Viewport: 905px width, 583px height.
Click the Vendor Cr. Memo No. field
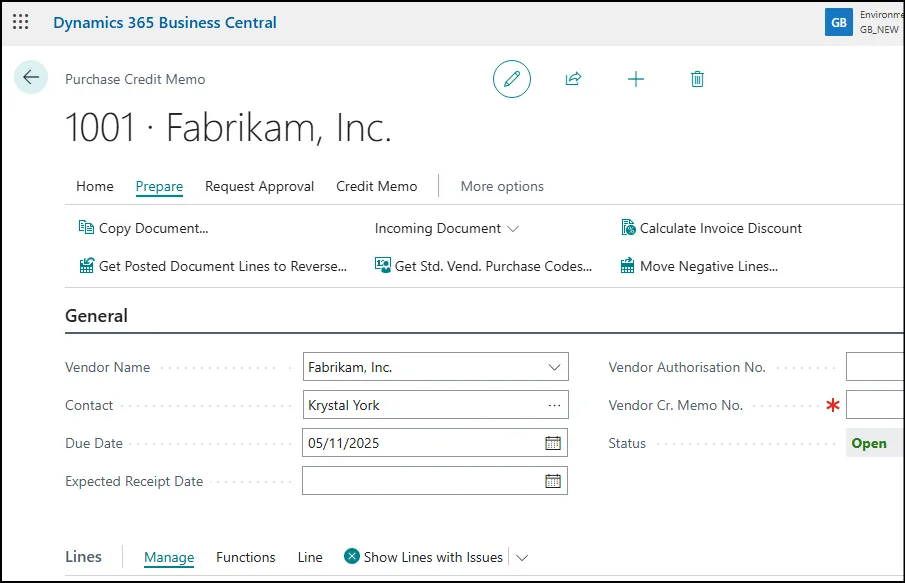point(875,405)
